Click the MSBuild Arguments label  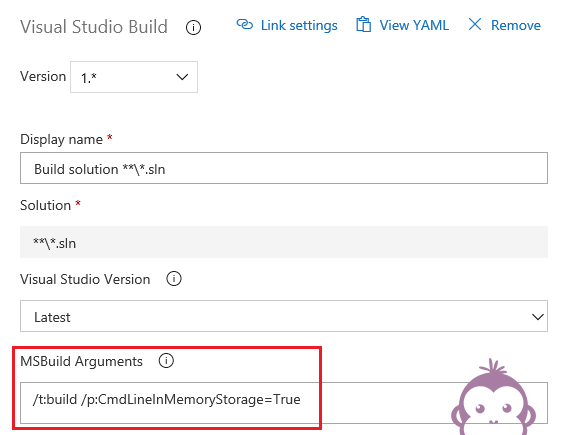coord(81,361)
